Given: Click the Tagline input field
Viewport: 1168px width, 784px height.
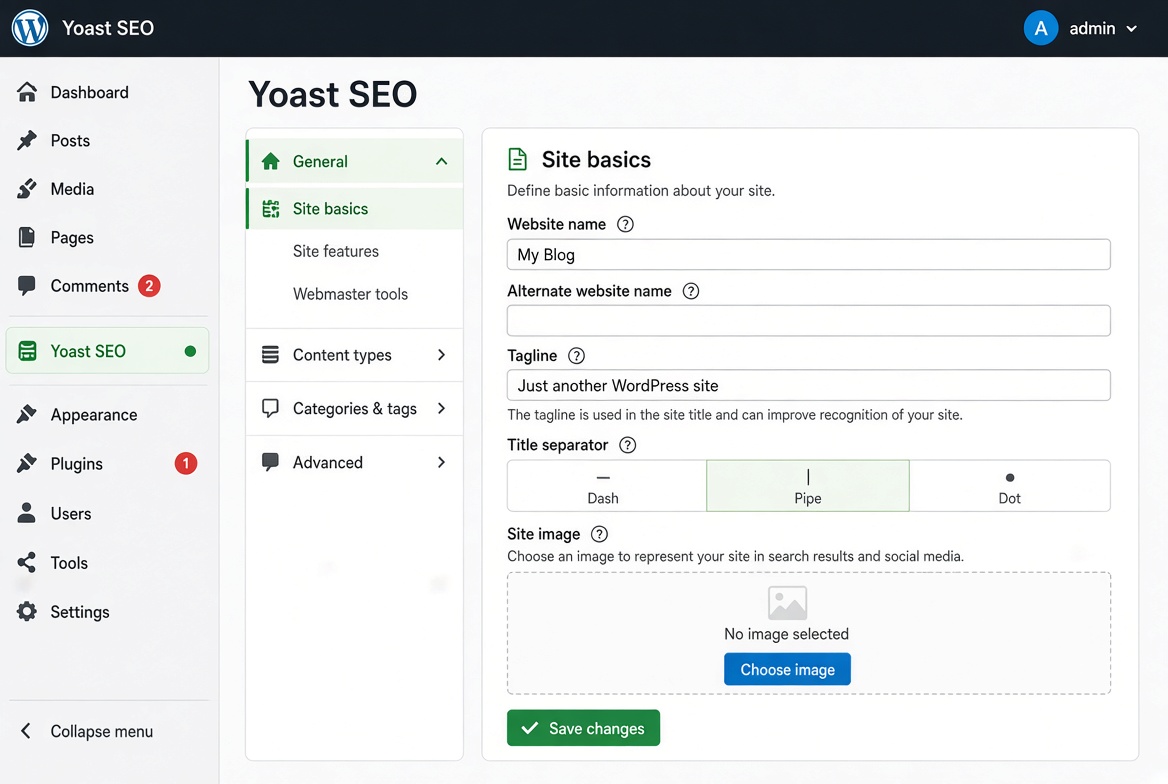Looking at the screenshot, I should [809, 385].
